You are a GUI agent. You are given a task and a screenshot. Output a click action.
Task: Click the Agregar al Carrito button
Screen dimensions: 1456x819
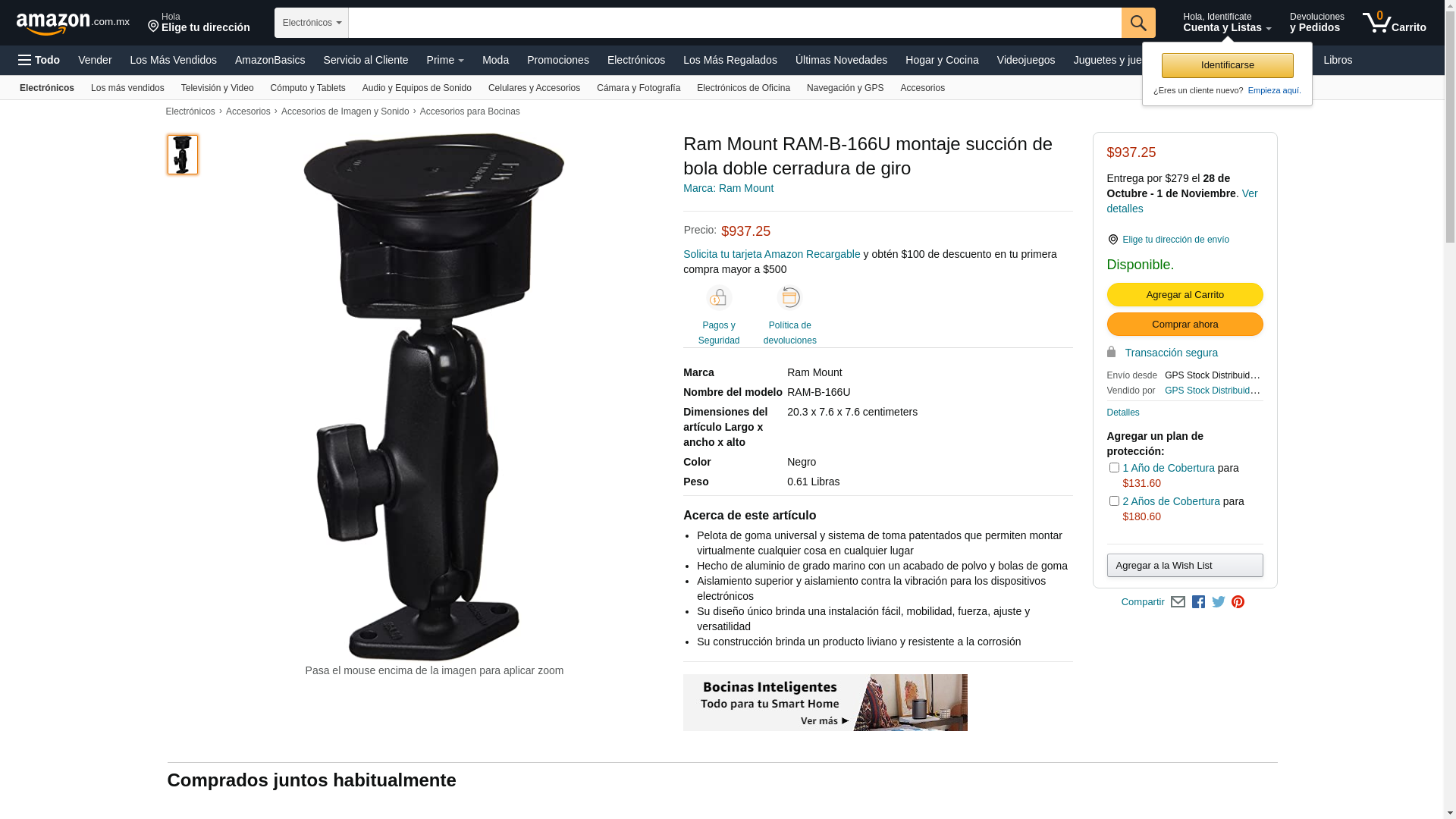click(x=1185, y=294)
